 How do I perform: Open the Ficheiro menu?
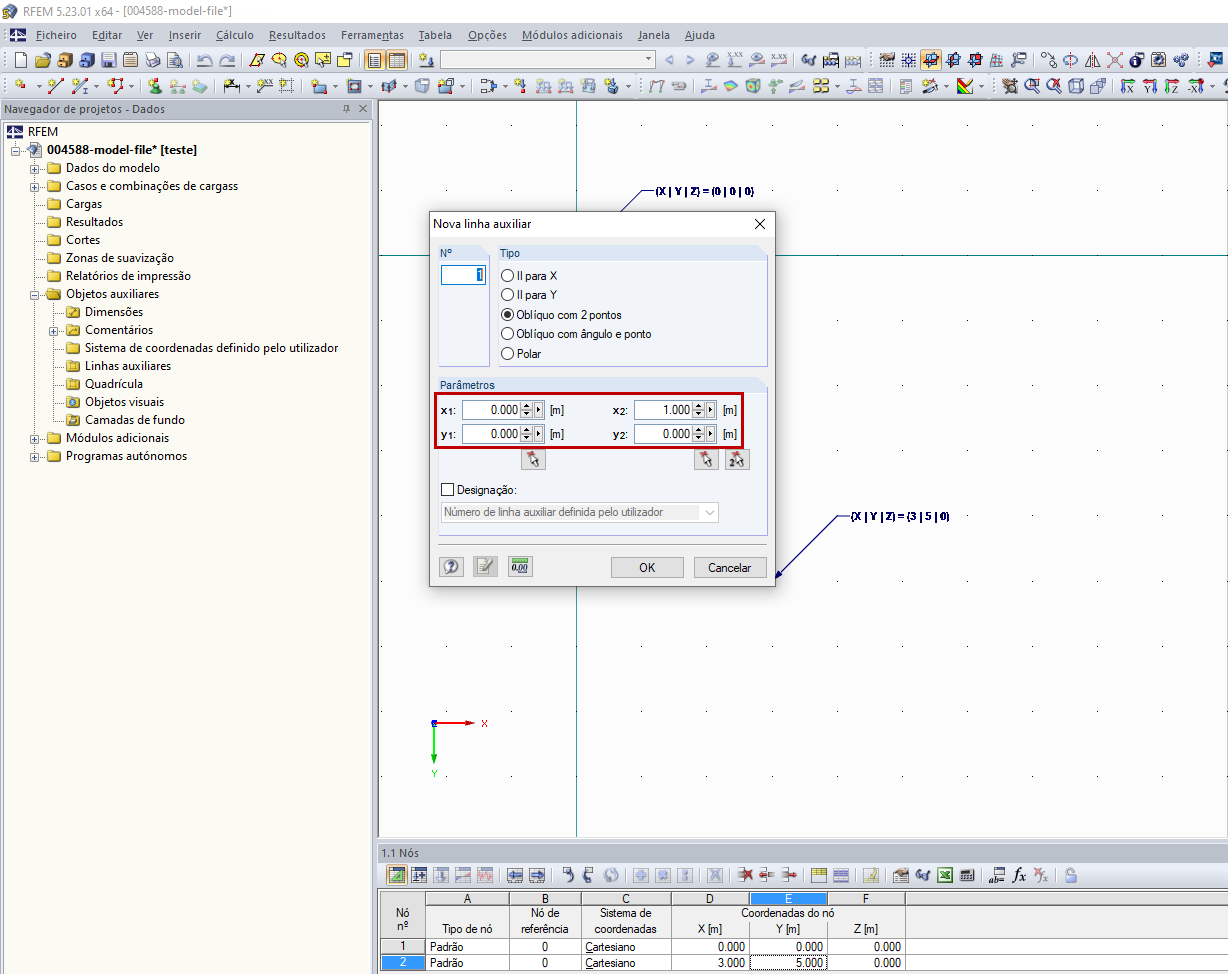(56, 35)
